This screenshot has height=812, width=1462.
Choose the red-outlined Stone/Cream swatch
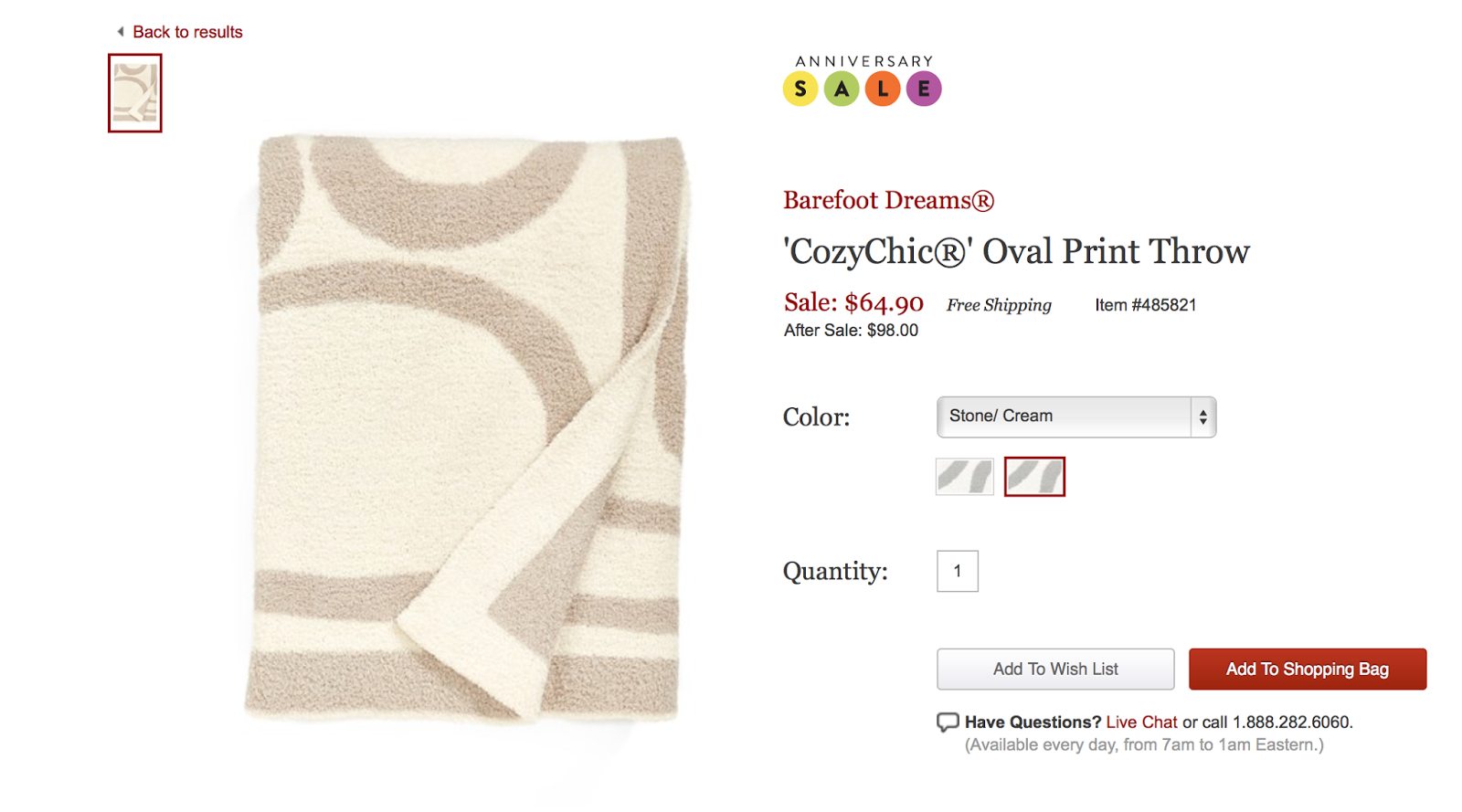point(1034,477)
